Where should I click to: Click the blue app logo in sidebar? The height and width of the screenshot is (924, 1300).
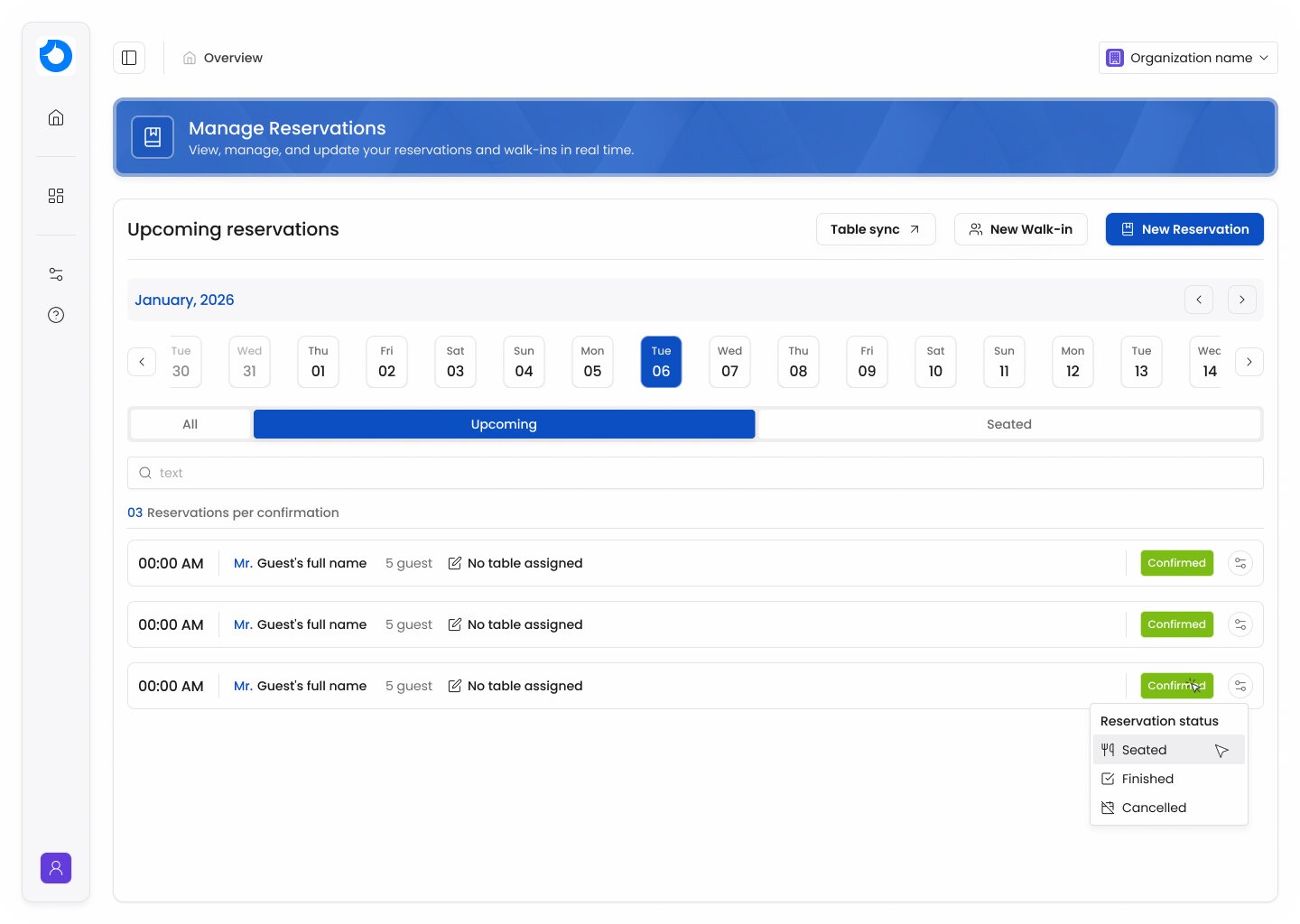coord(56,56)
